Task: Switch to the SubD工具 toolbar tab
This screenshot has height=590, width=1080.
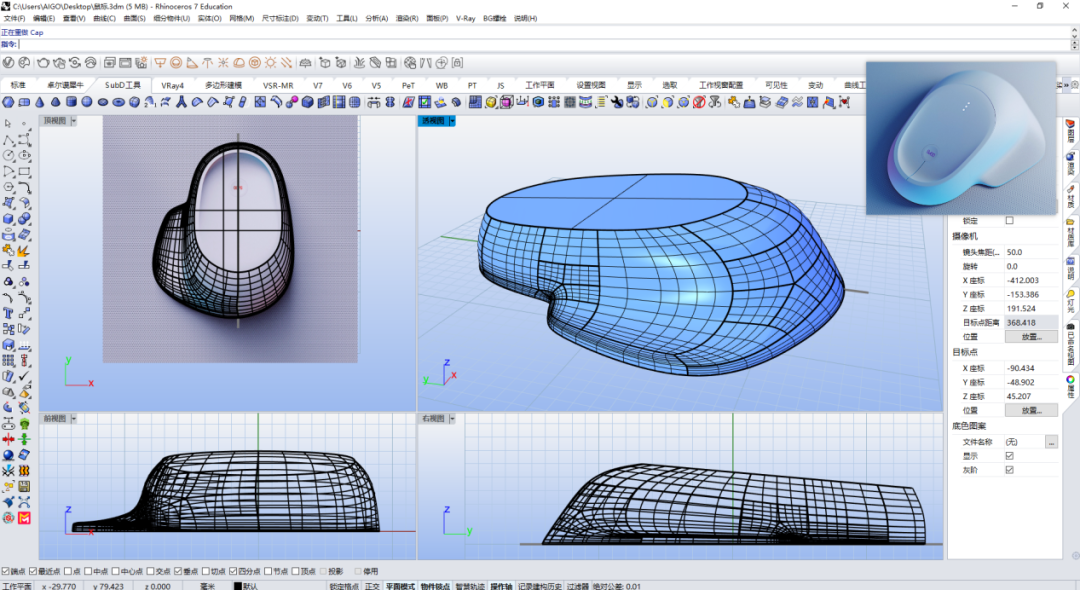Action: (x=123, y=85)
